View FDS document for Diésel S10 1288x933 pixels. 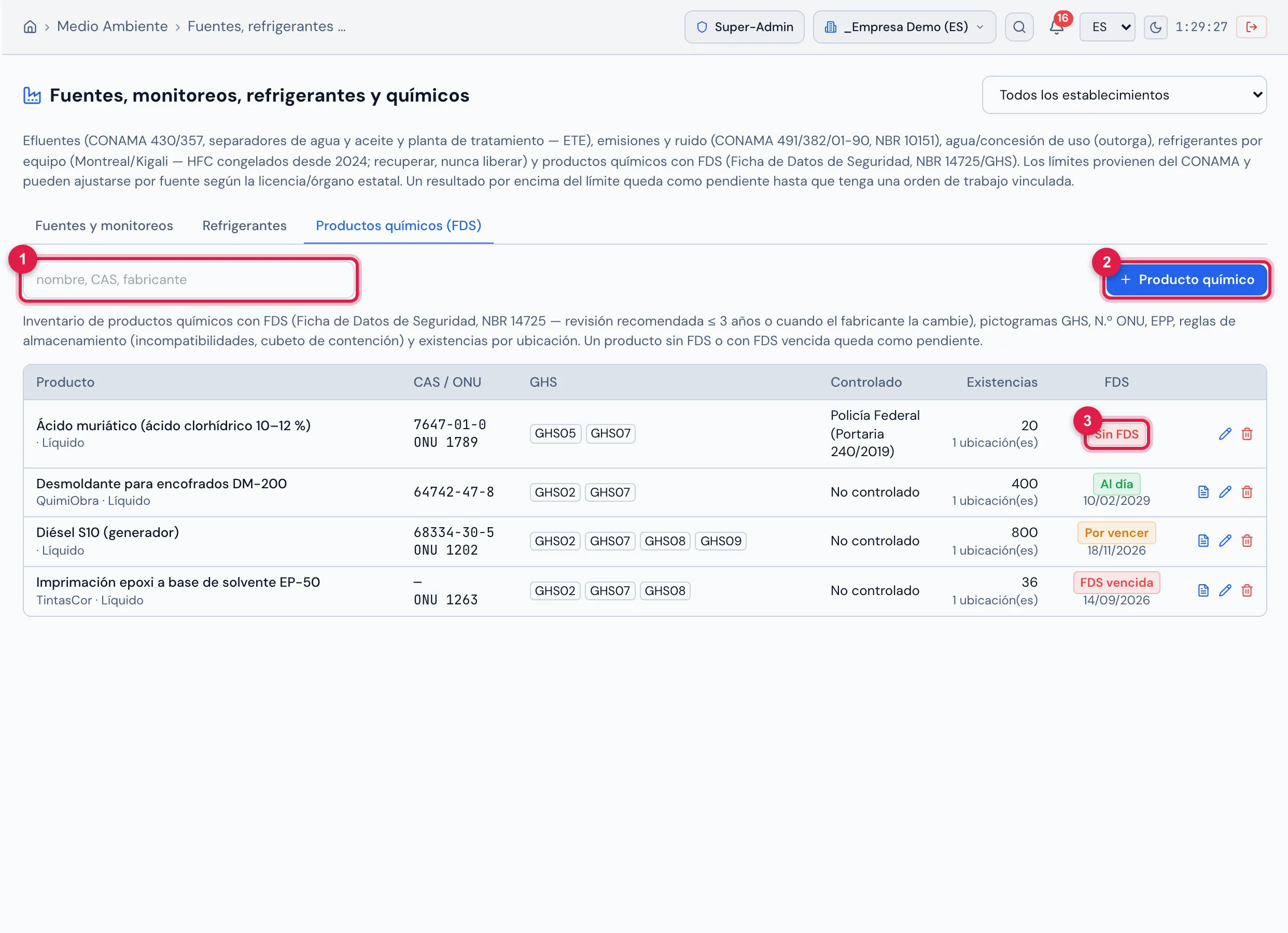pos(1203,541)
